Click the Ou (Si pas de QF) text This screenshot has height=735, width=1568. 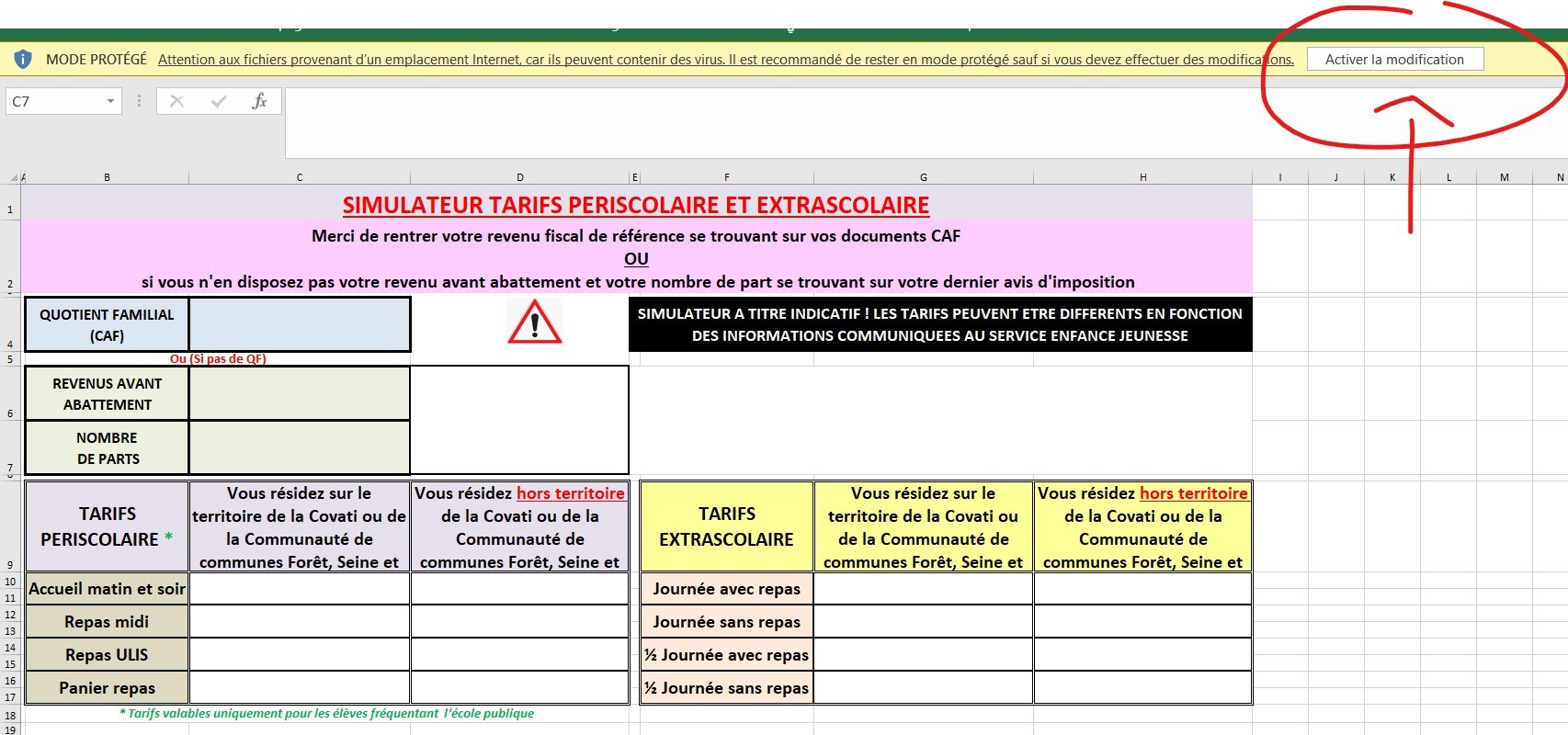pyautogui.click(x=218, y=359)
